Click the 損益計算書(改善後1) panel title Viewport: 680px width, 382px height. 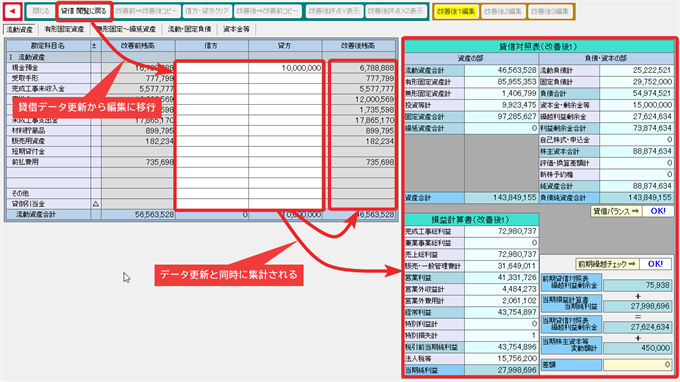coord(471,220)
